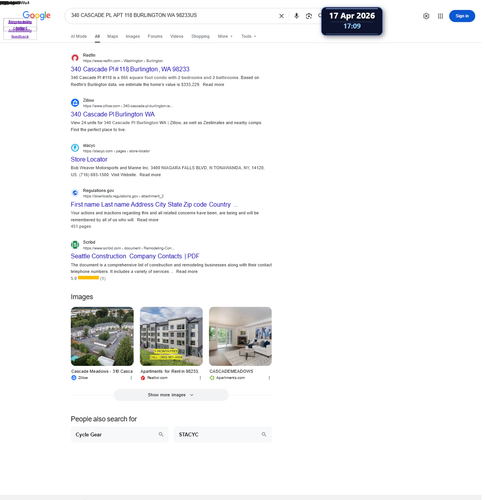Open options menu for Realtor.com image
This screenshot has width=487, height=500.
pyautogui.click(x=200, y=378)
